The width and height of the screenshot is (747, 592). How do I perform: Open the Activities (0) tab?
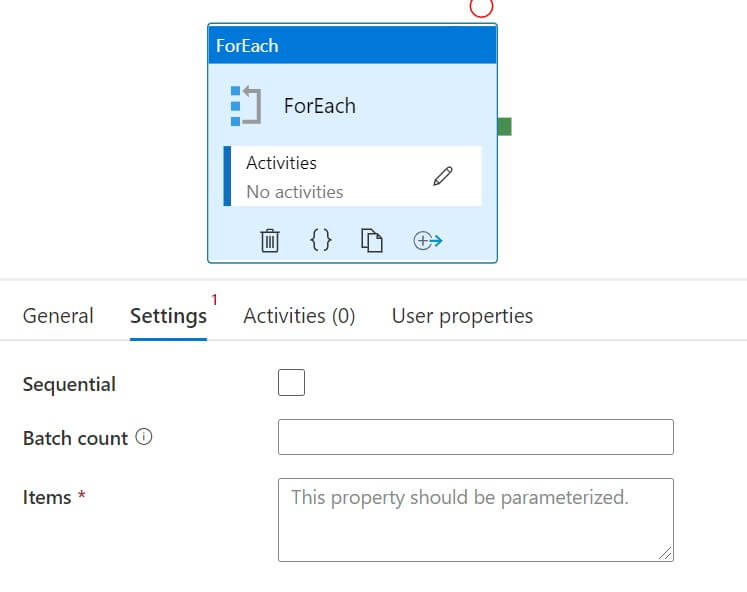click(x=299, y=316)
